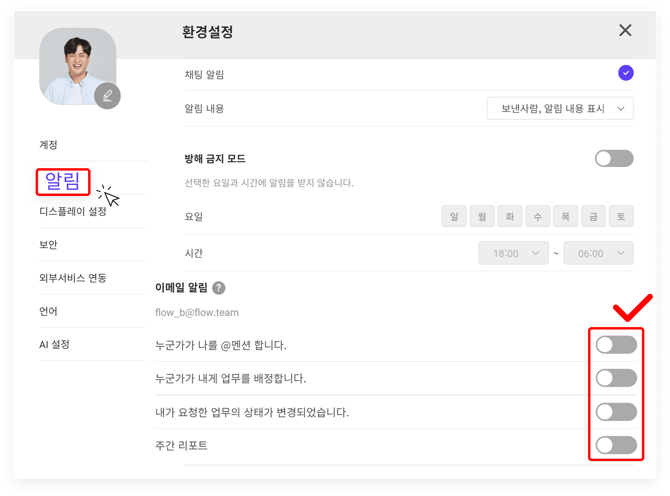Open the 18:00 start time dropdown
The width and height of the screenshot is (670, 496).
pos(514,254)
